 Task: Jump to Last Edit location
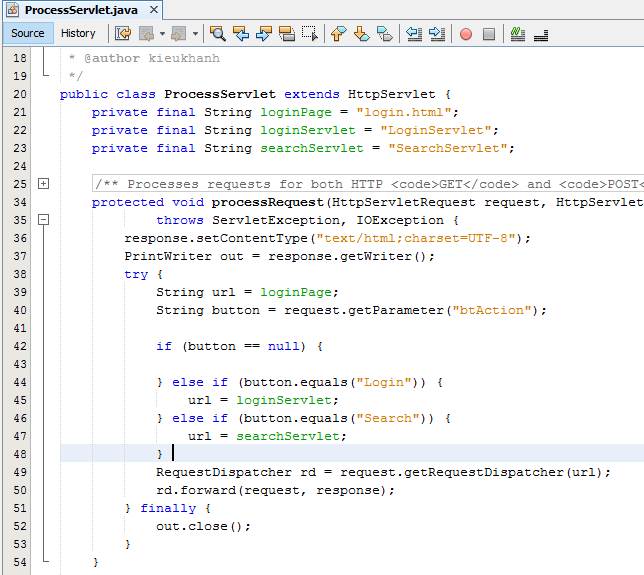pyautogui.click(x=123, y=34)
